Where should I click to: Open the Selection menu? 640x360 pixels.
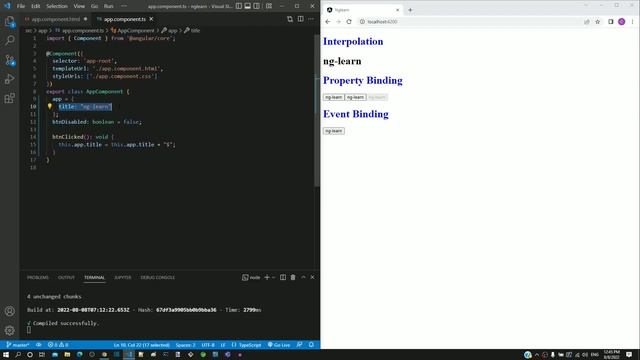coord(57,6)
